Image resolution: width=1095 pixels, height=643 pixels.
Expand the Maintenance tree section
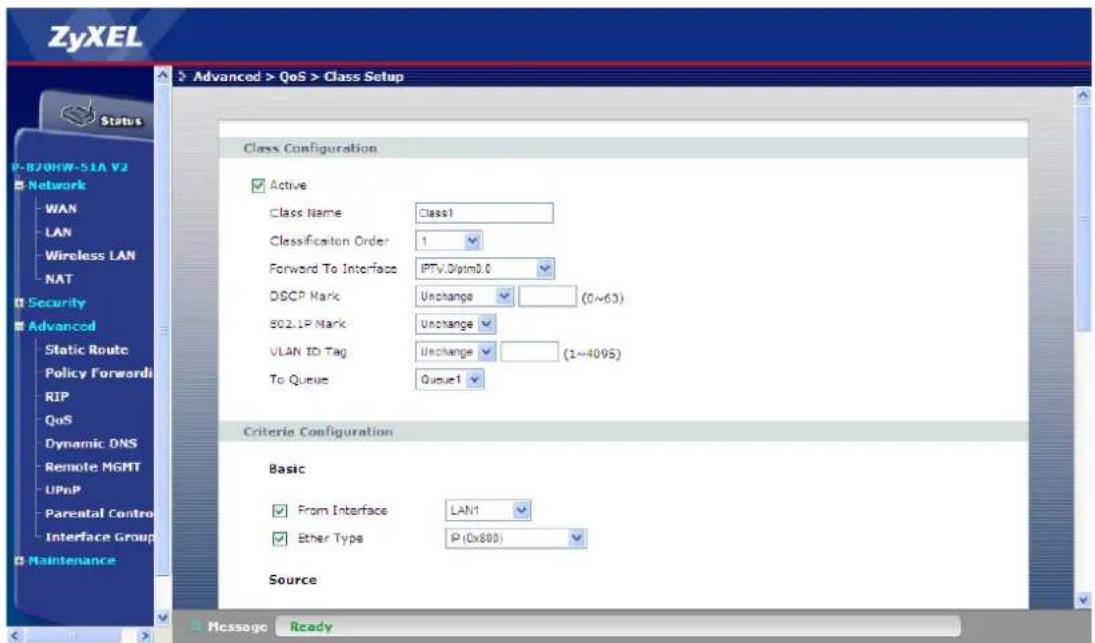click(x=20, y=561)
